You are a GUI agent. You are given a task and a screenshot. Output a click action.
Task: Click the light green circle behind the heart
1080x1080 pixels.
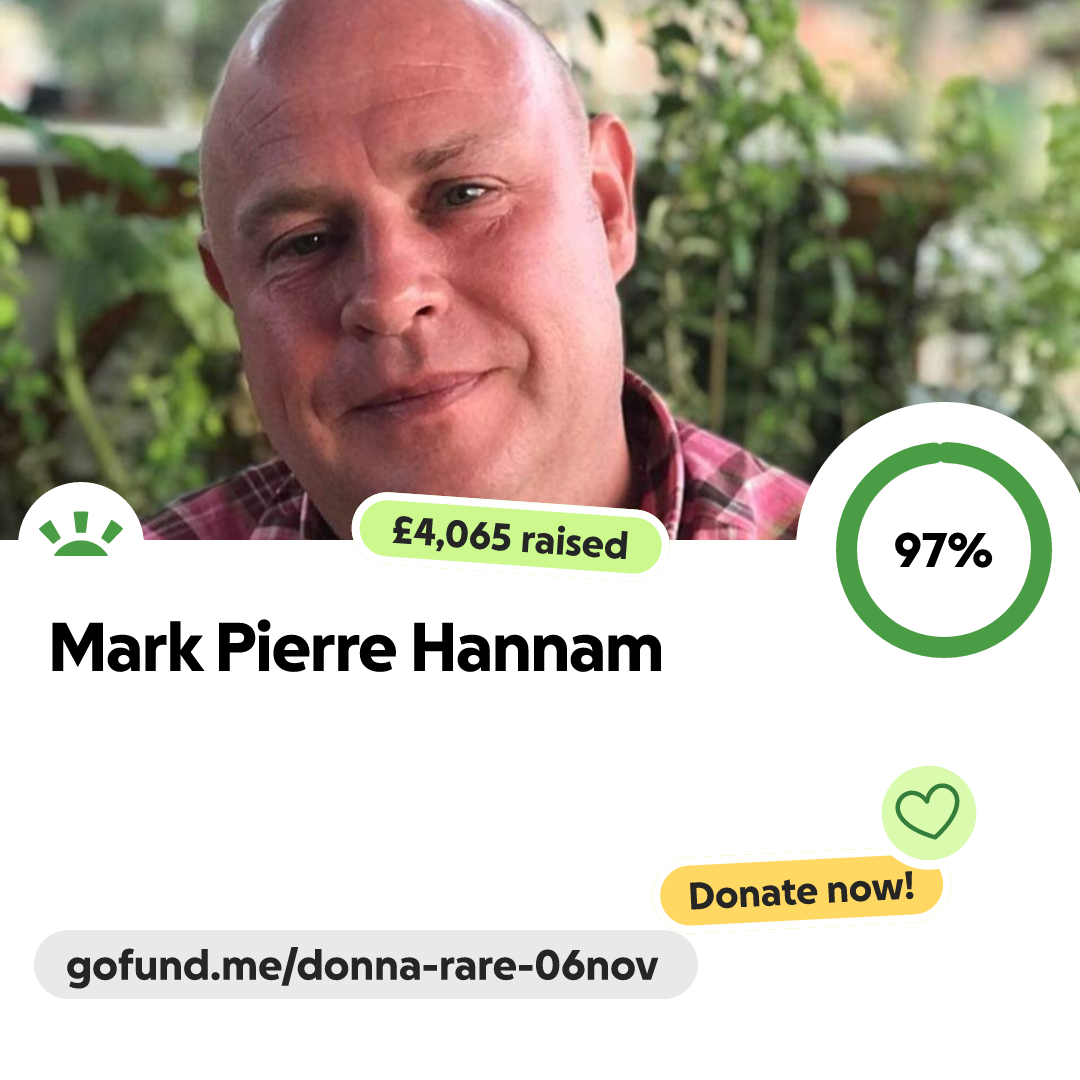click(928, 813)
